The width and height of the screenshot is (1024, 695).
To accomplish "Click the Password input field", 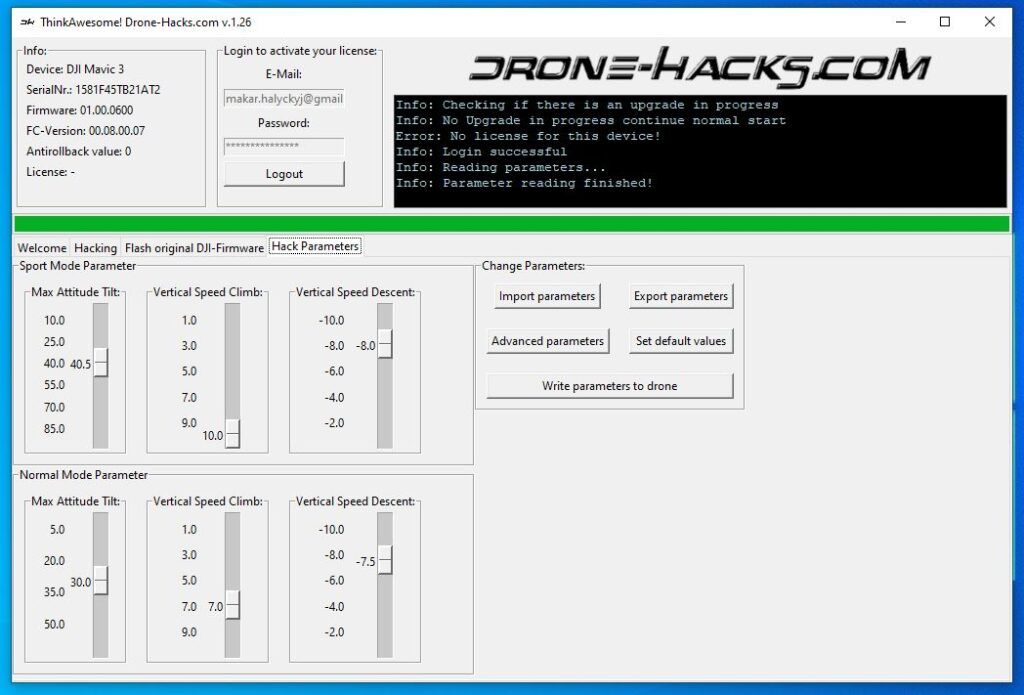I will [284, 146].
